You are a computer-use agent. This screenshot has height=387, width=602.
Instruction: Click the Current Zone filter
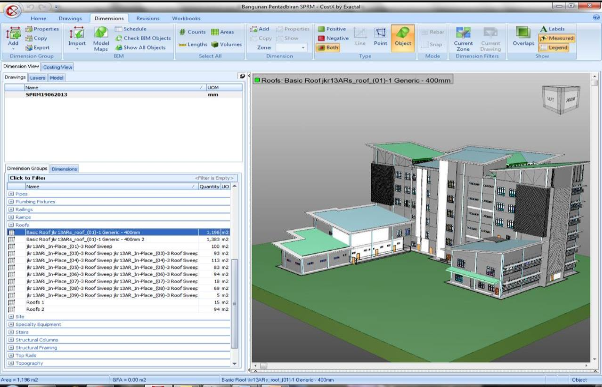(x=463, y=38)
